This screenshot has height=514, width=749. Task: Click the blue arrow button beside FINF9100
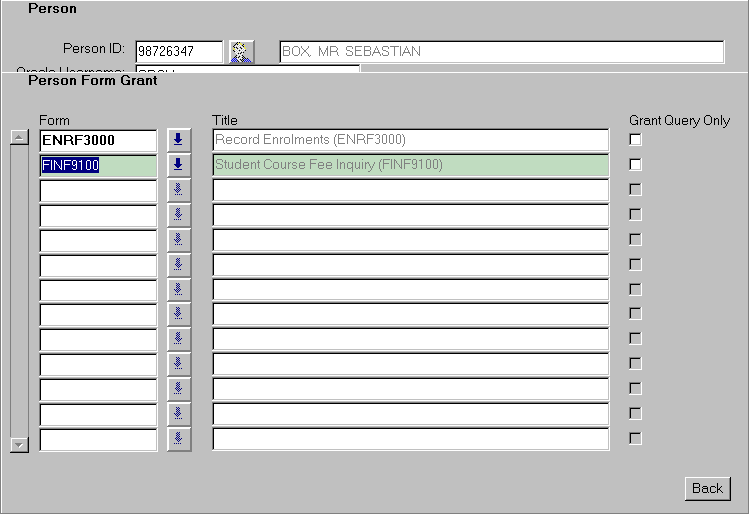[179, 165]
